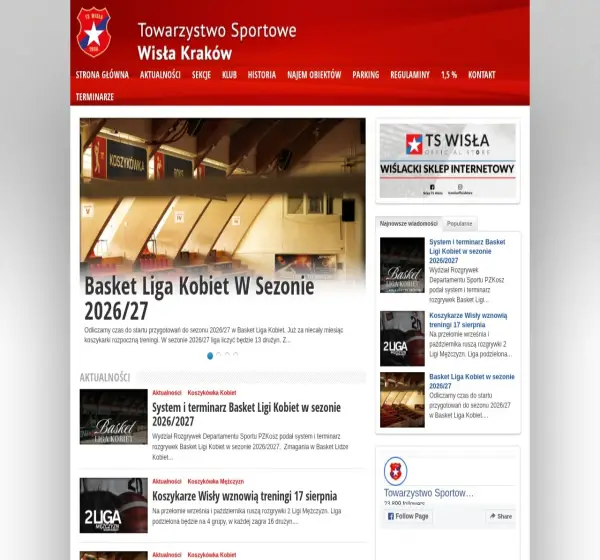Image resolution: width=600 pixels, height=560 pixels.
Task: Open sidebar link Koszykarze Wisły wznowią treningi 17 sierpnia
Action: (x=468, y=320)
